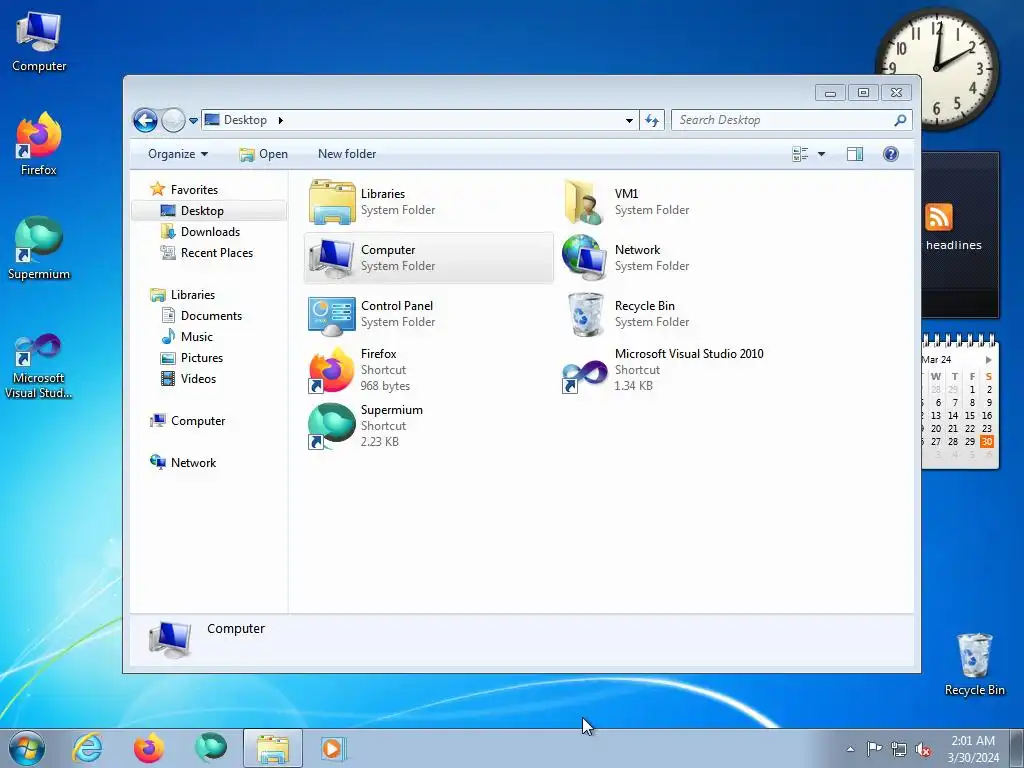The width and height of the screenshot is (1024, 768).
Task: Select Music library in navigation pane
Action: tap(196, 336)
